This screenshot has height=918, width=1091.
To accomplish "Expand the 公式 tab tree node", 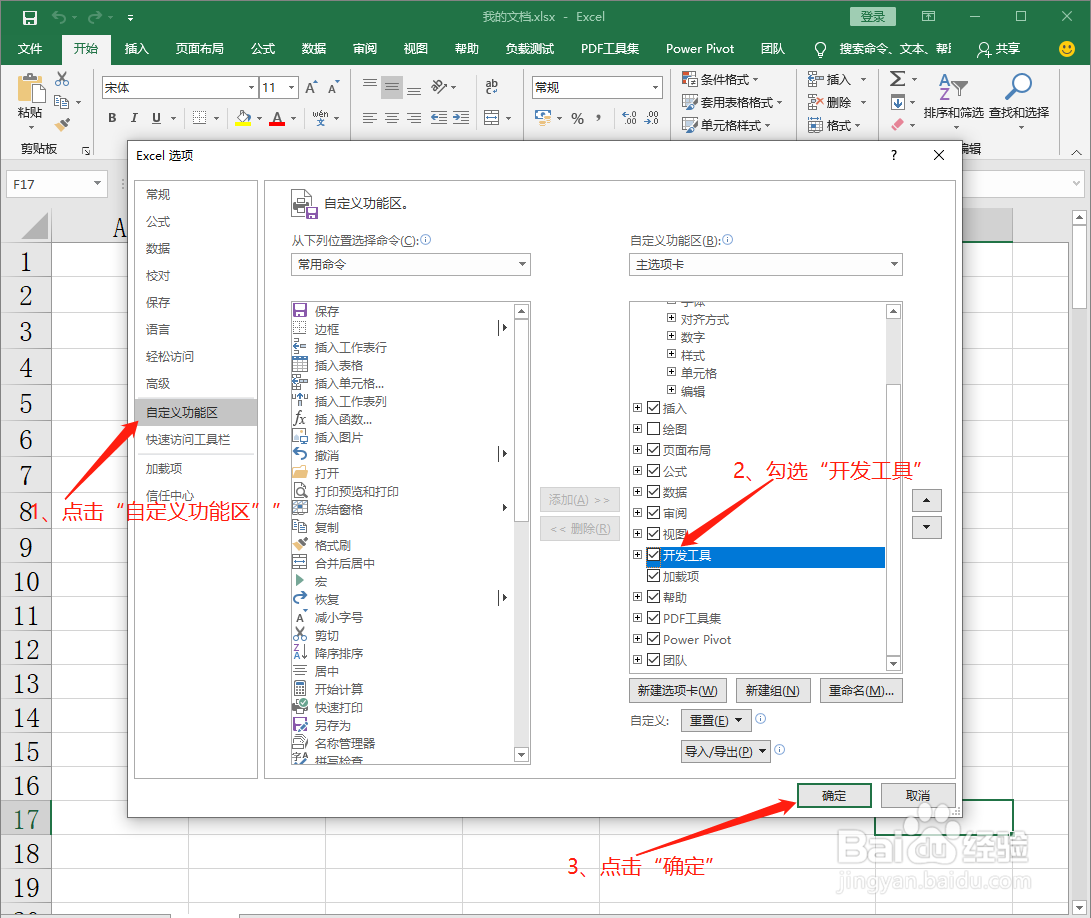I will click(637, 470).
